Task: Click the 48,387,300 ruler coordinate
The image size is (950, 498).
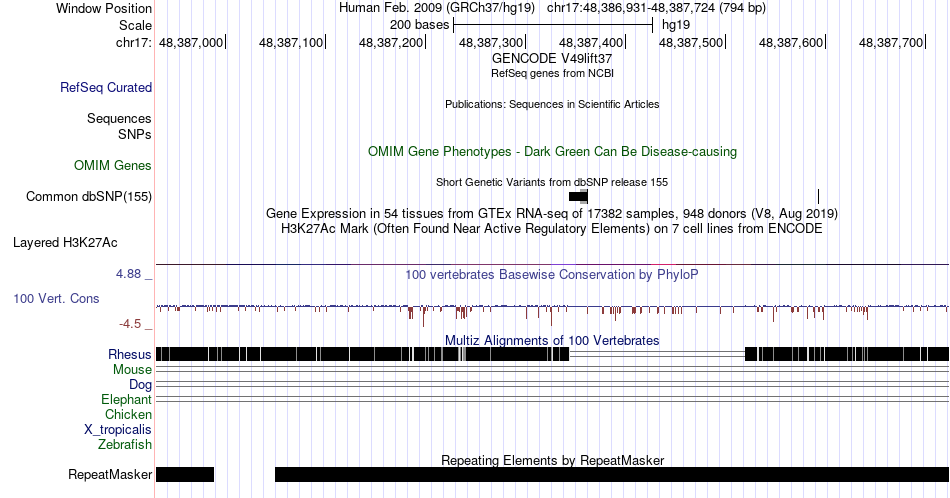Action: 491,42
